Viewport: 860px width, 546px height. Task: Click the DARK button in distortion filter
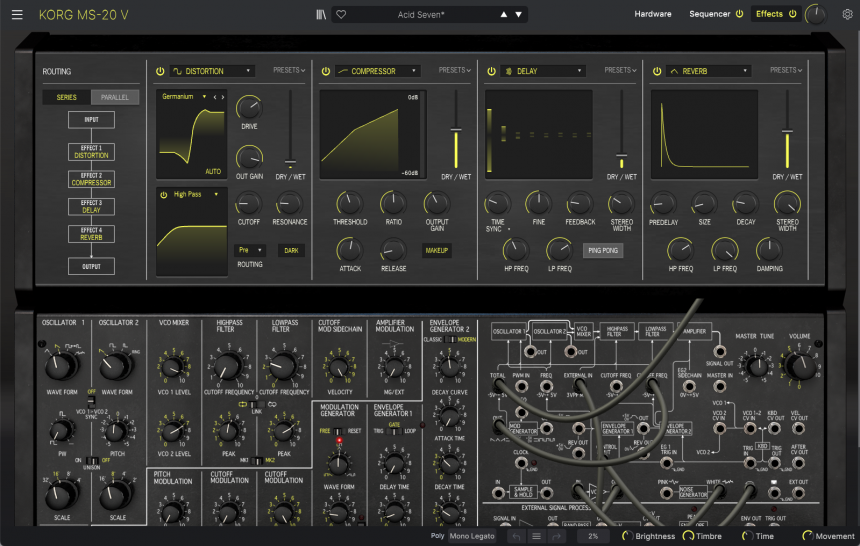click(291, 250)
